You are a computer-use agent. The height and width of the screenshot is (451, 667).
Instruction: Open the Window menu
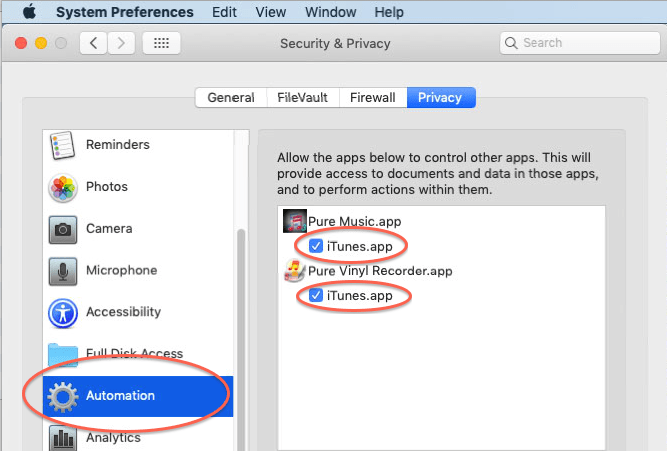click(x=331, y=12)
